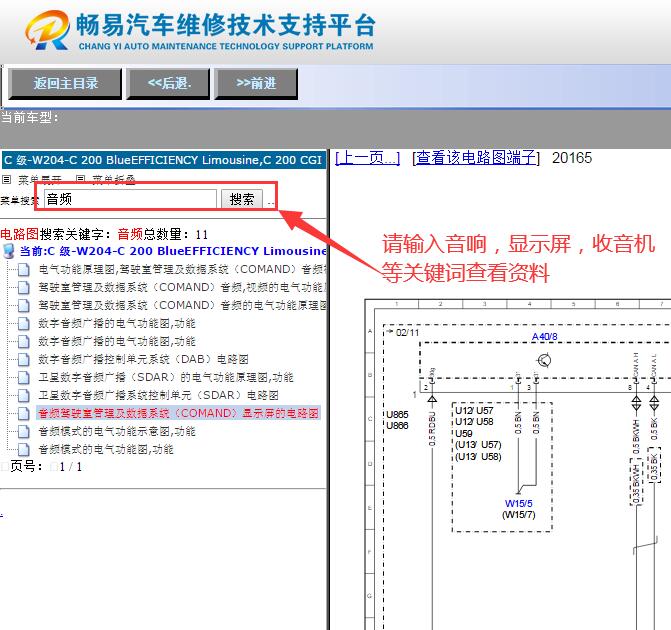Open 卫星数字音频广播系统控制单元（SDAR）电路图 entry
The width and height of the screenshot is (671, 630).
[158, 395]
